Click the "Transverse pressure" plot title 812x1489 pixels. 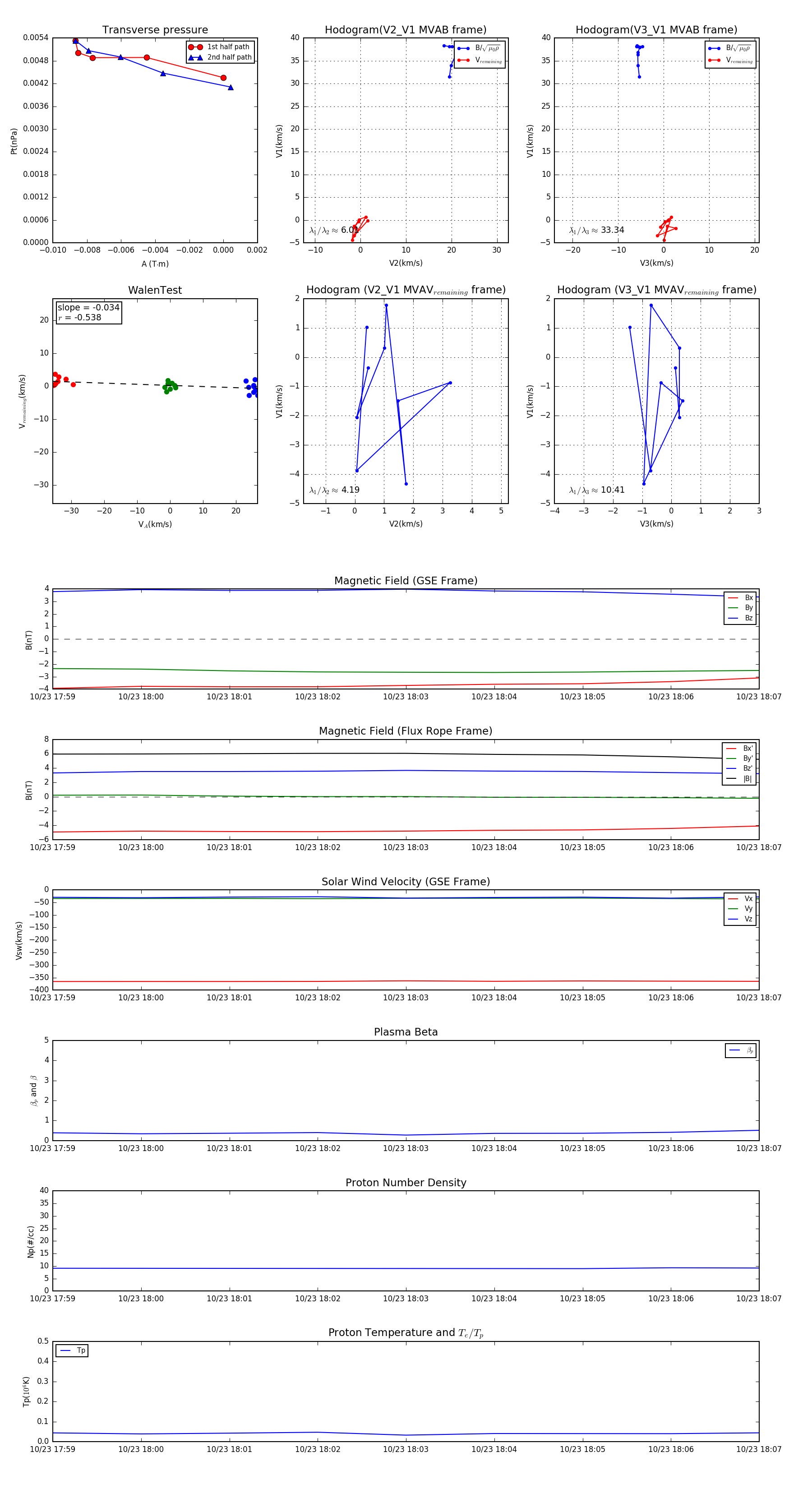pos(155,30)
